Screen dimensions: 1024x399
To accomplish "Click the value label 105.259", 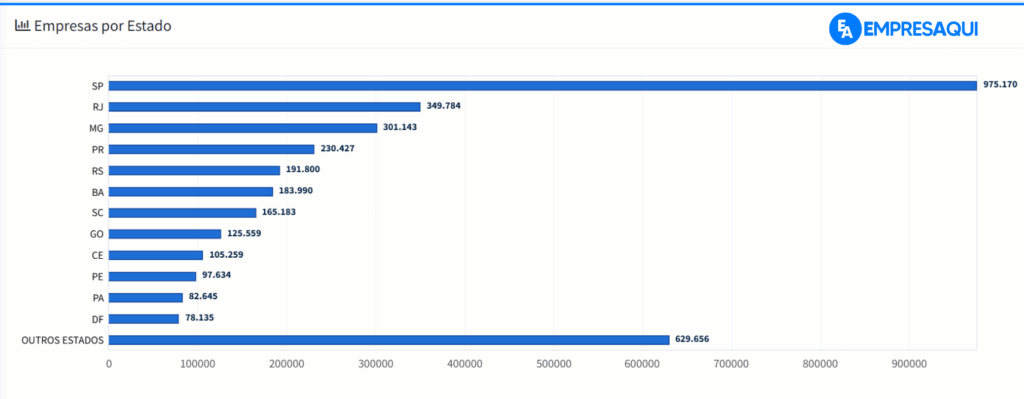I will [x=226, y=254].
